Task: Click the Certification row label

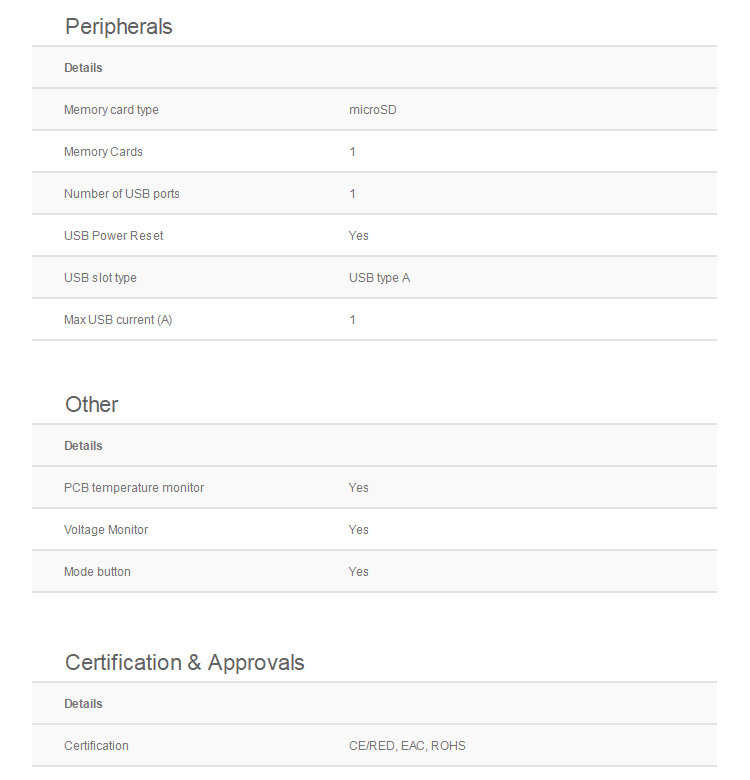Action: coord(96,746)
